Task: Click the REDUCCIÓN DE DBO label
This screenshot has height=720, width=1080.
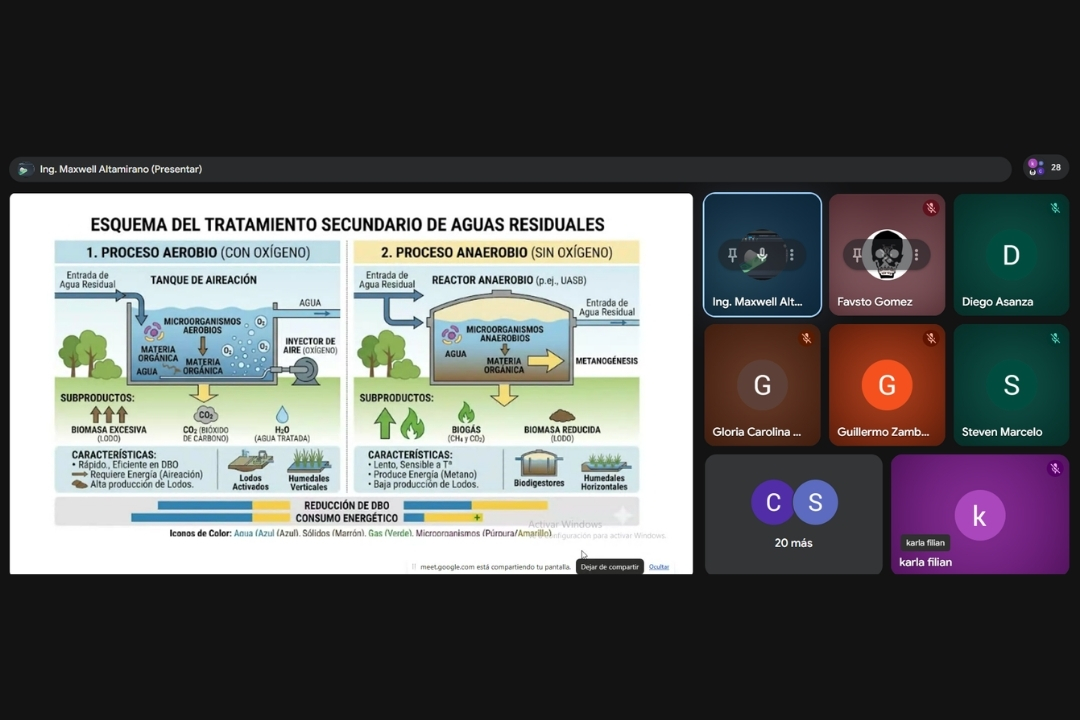Action: click(346, 506)
